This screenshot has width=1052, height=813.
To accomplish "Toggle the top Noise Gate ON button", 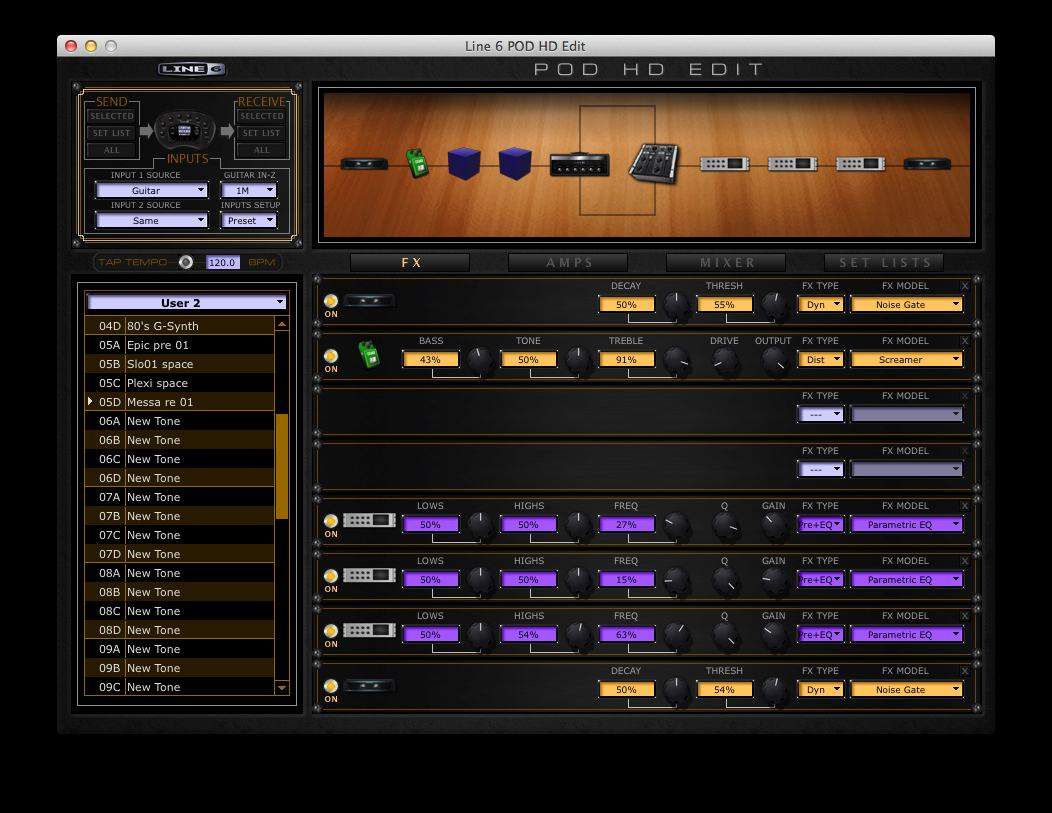I will click(x=331, y=300).
